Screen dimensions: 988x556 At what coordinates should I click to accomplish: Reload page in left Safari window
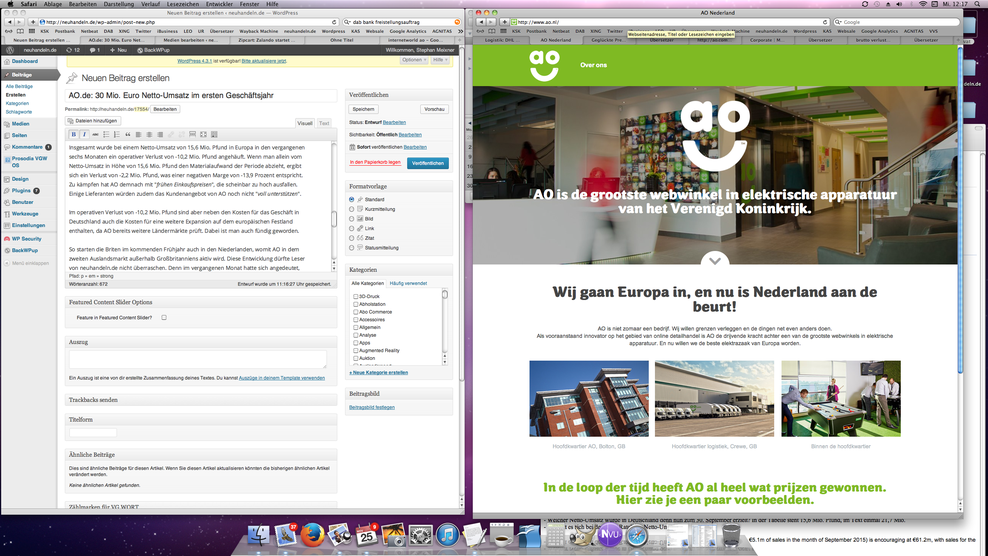[x=334, y=22]
